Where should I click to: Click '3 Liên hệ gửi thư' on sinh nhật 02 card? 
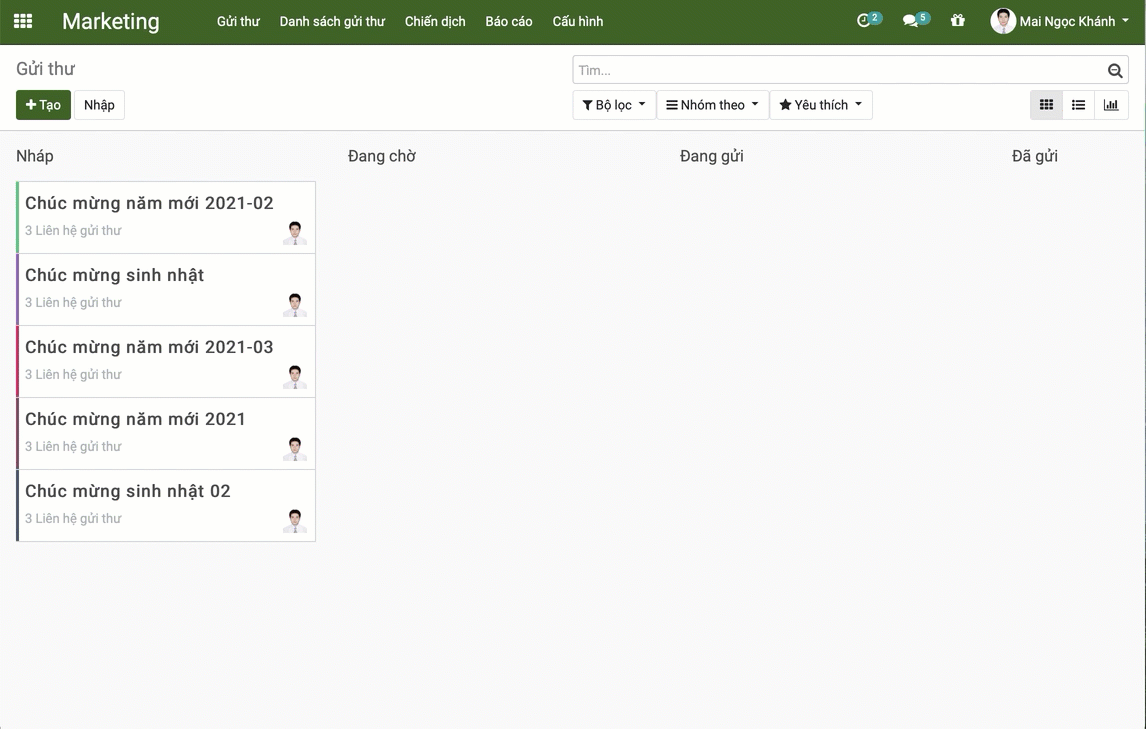(73, 518)
